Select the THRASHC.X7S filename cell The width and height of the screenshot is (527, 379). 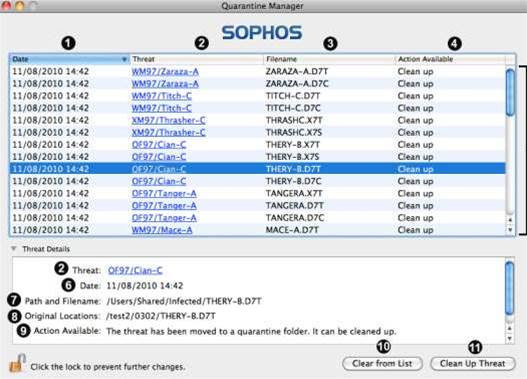tap(294, 132)
